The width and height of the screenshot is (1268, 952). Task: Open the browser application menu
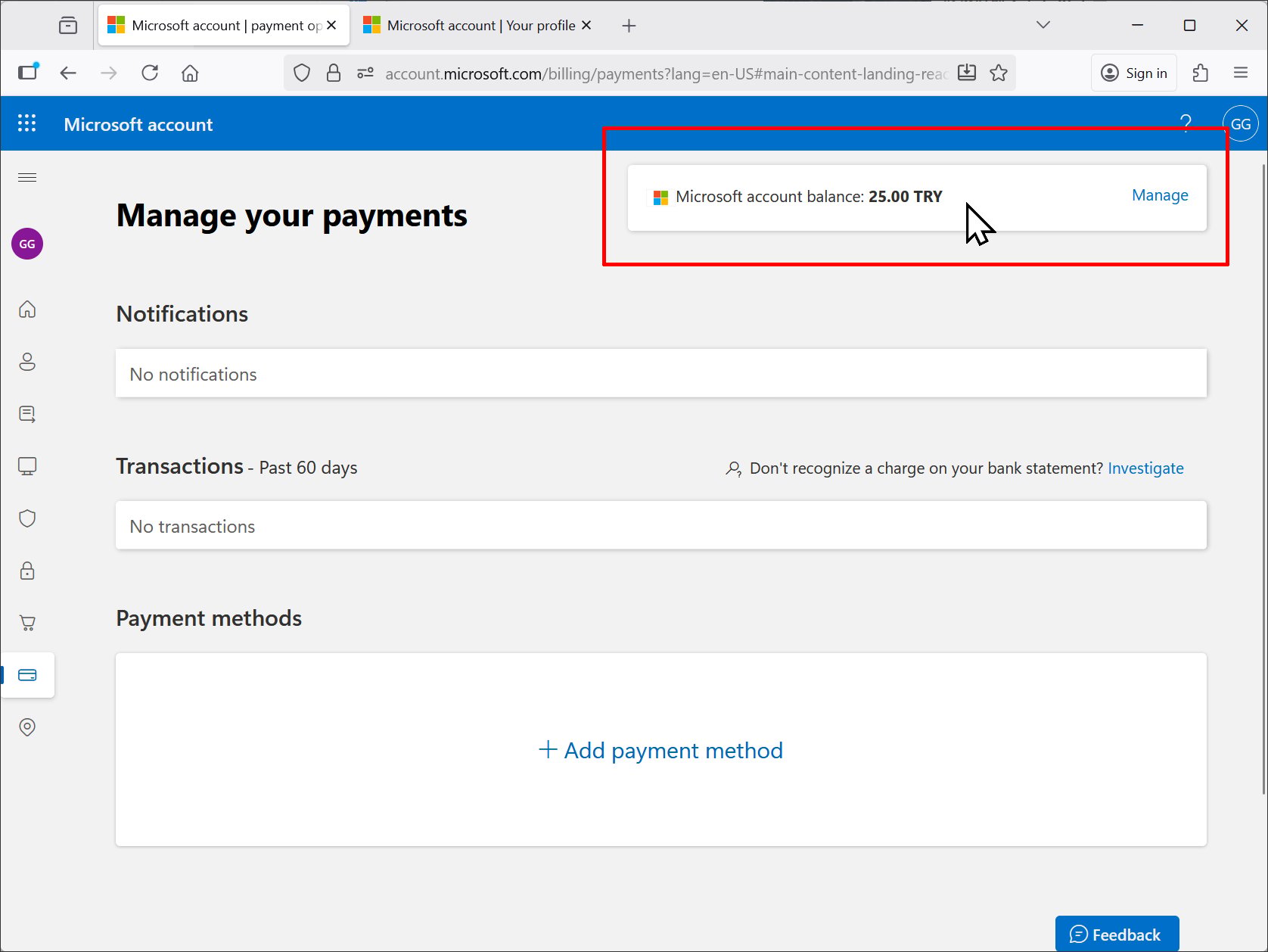coord(1241,73)
